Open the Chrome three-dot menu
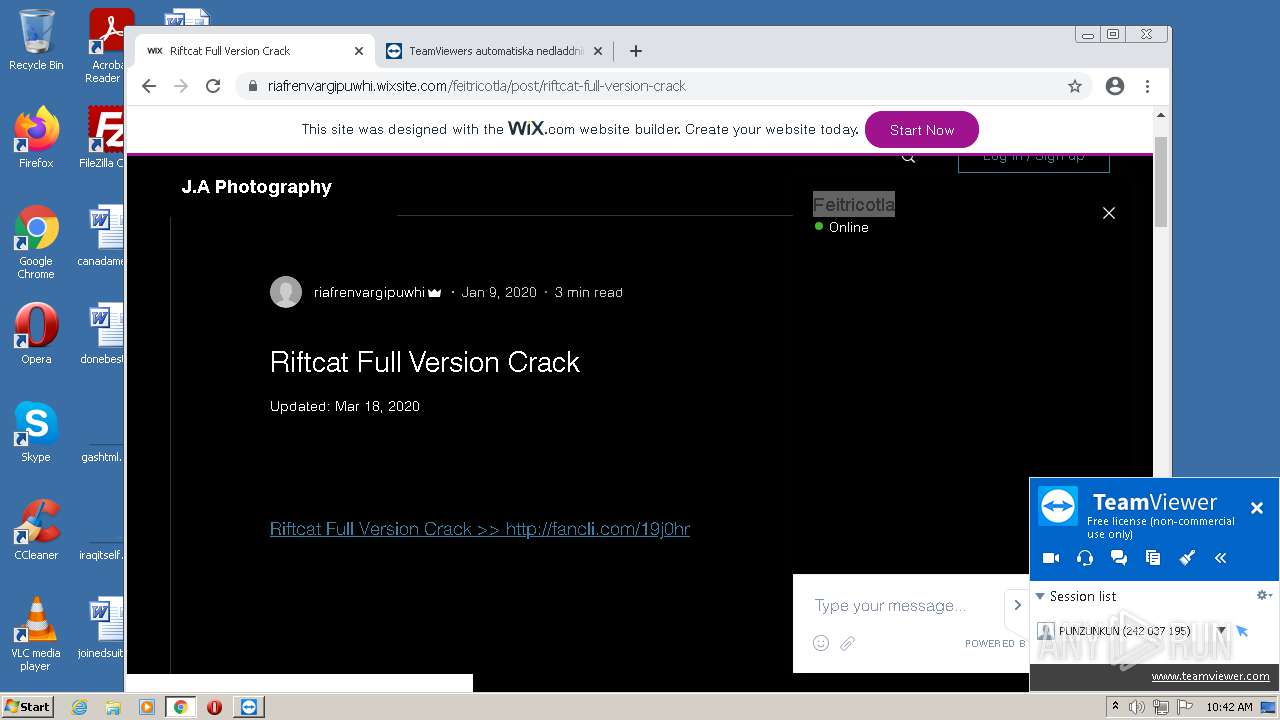 point(1147,86)
